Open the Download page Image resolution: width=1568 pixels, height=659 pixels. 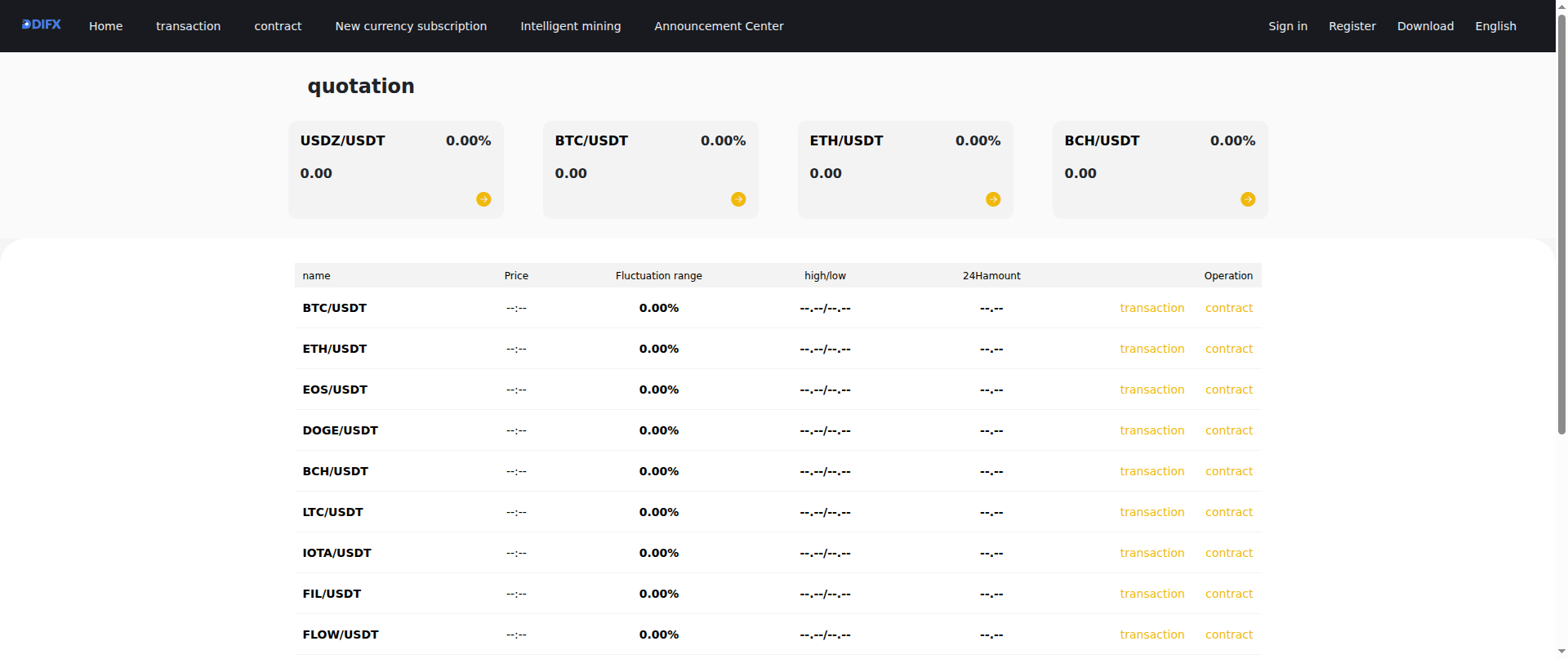(1425, 26)
